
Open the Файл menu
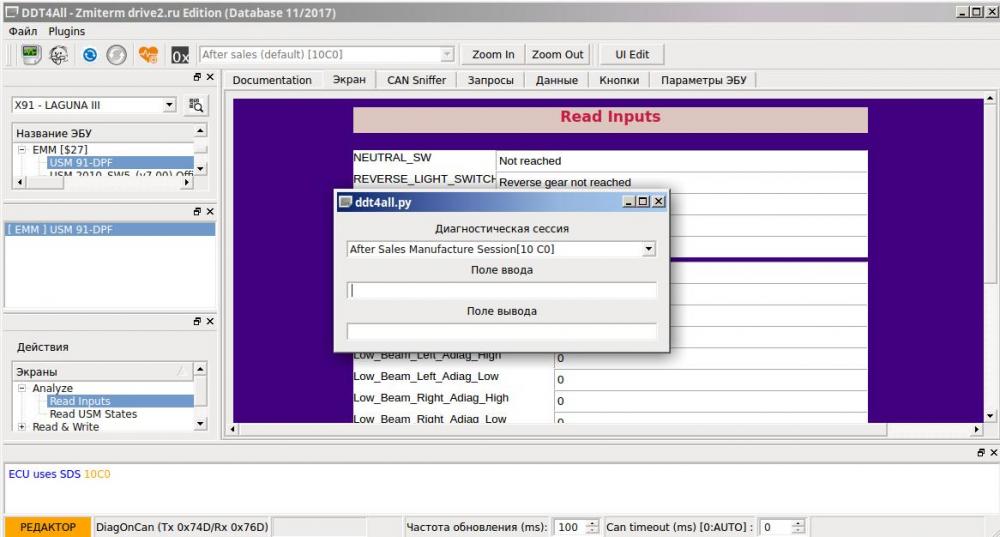point(23,31)
